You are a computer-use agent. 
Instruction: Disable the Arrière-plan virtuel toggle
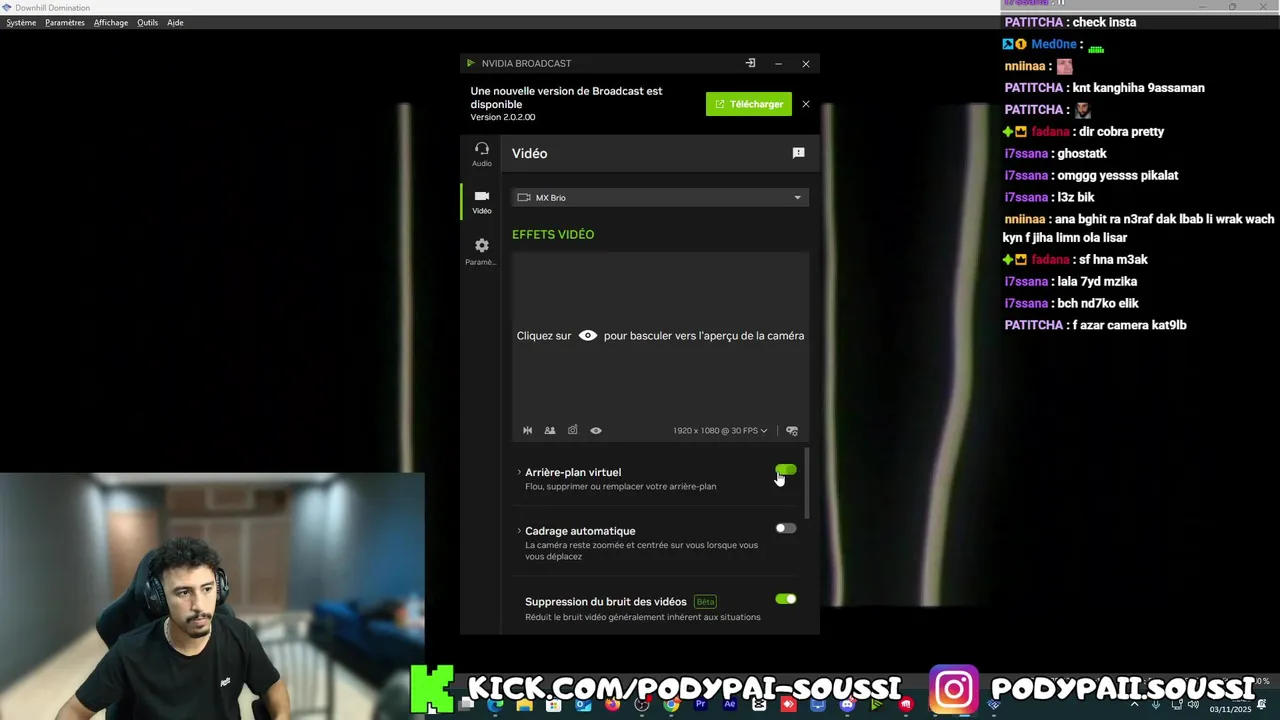pos(786,470)
